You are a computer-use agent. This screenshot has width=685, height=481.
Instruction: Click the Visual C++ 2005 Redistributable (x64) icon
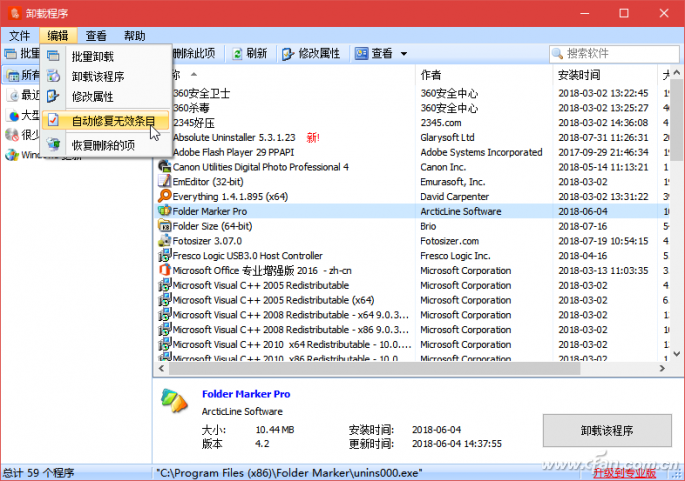(164, 300)
